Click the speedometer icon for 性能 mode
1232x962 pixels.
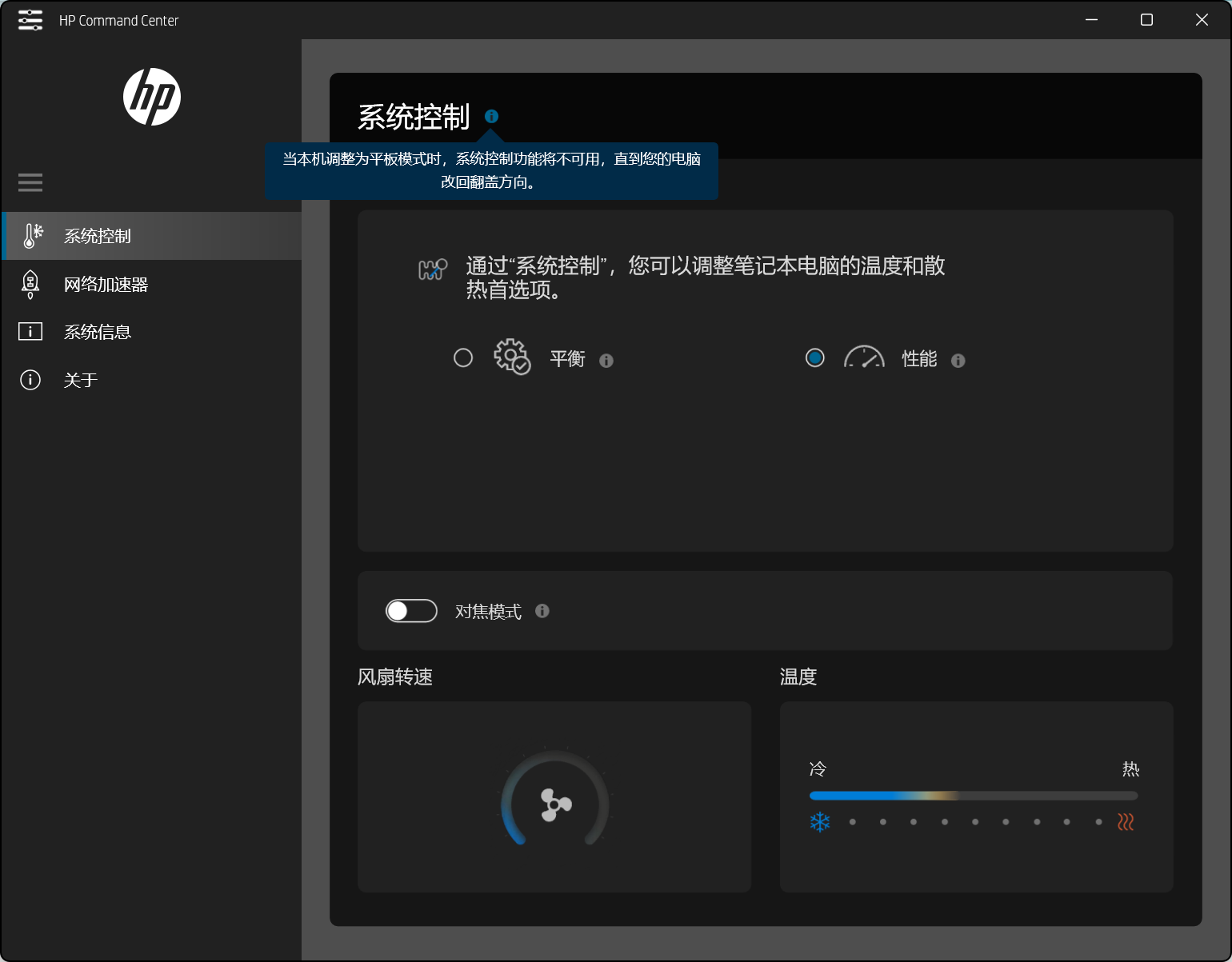pos(864,357)
